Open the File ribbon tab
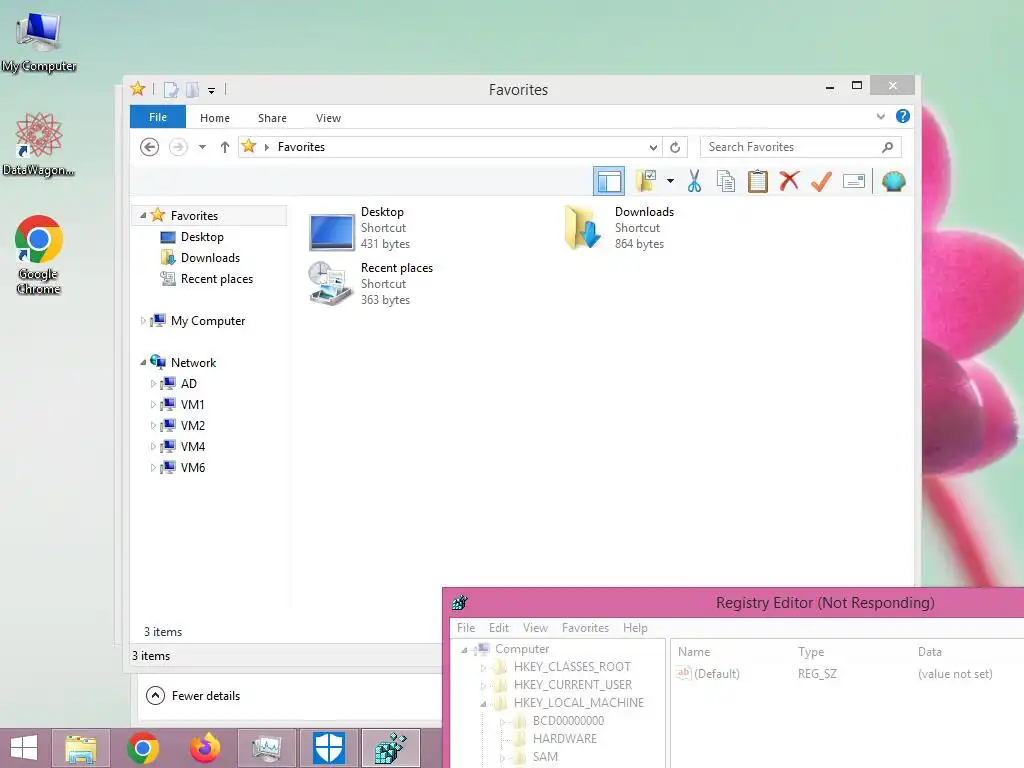 pyautogui.click(x=158, y=117)
